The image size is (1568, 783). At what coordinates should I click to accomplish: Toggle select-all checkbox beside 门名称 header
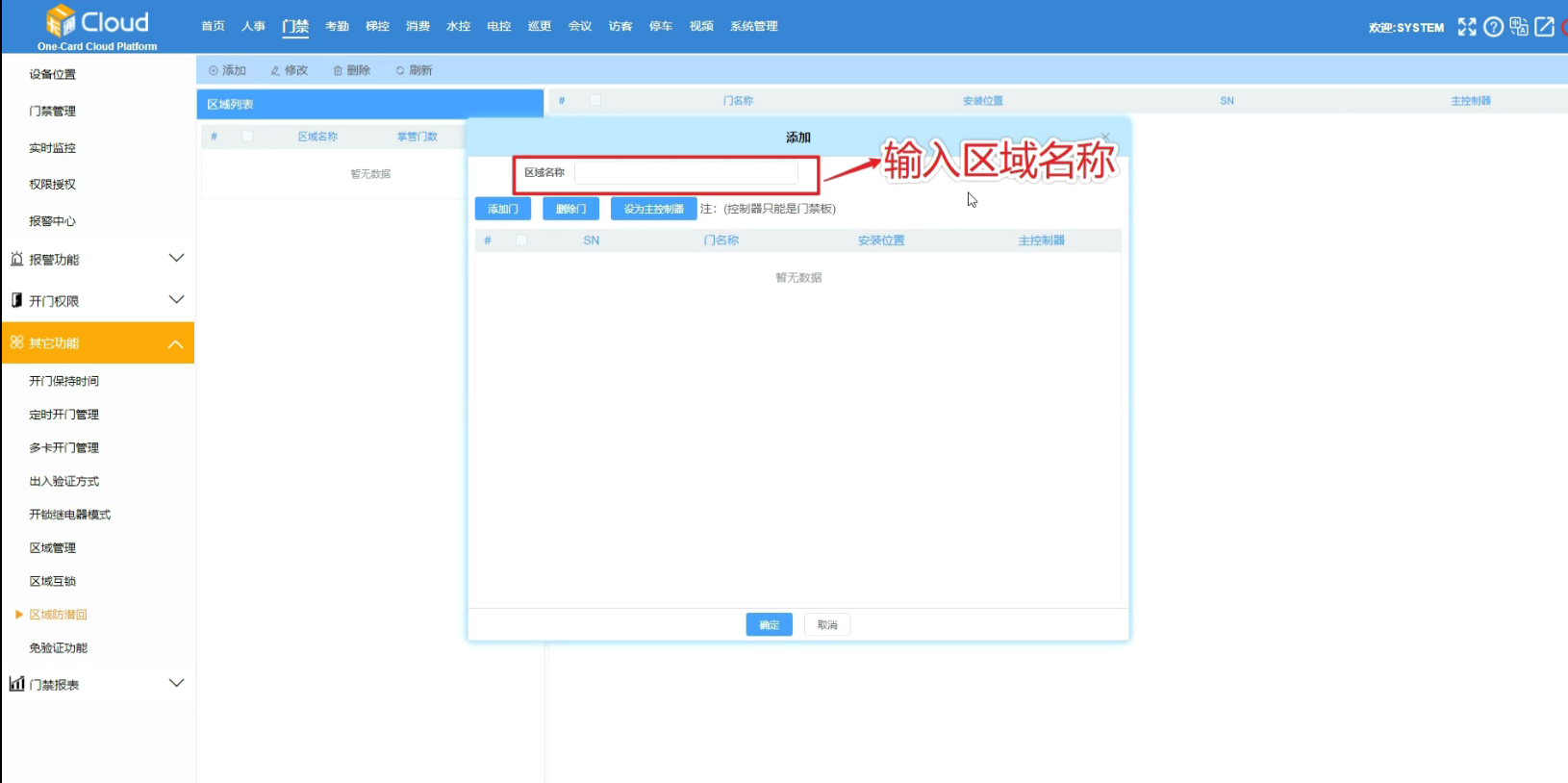tap(595, 100)
